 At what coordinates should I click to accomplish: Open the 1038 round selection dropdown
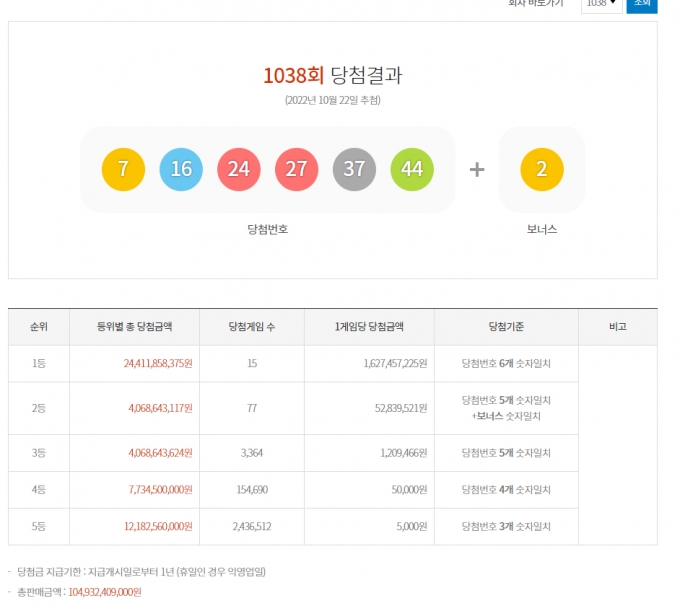coord(600,4)
